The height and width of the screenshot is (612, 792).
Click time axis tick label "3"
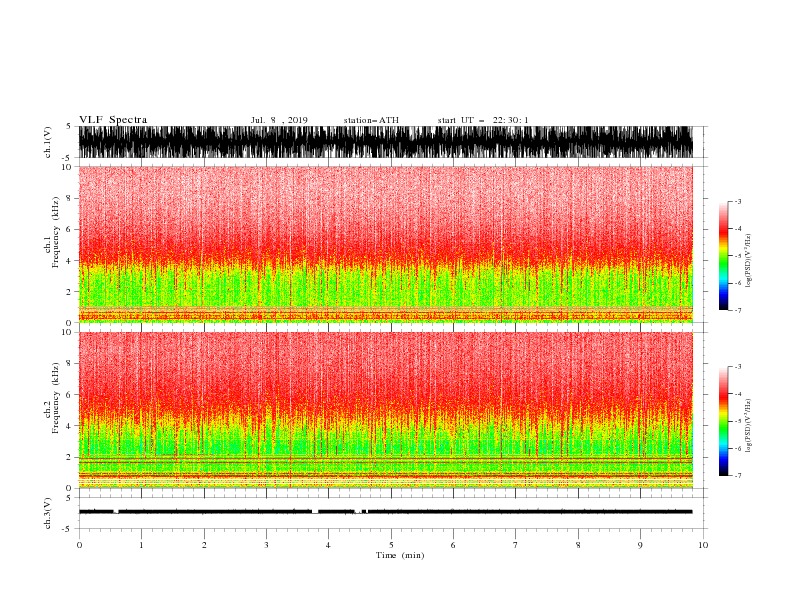(266, 545)
